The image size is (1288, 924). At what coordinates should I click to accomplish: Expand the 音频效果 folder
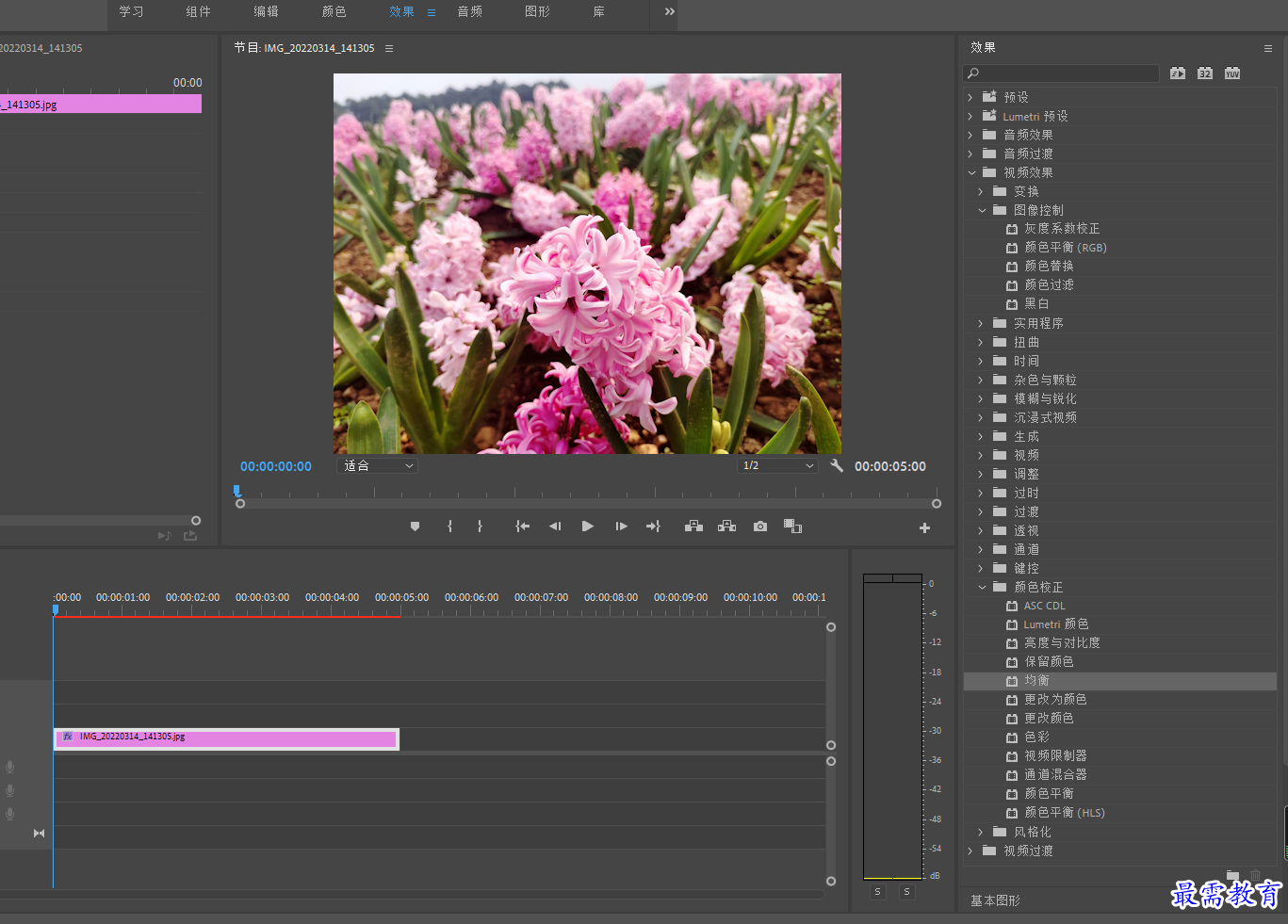(970, 135)
